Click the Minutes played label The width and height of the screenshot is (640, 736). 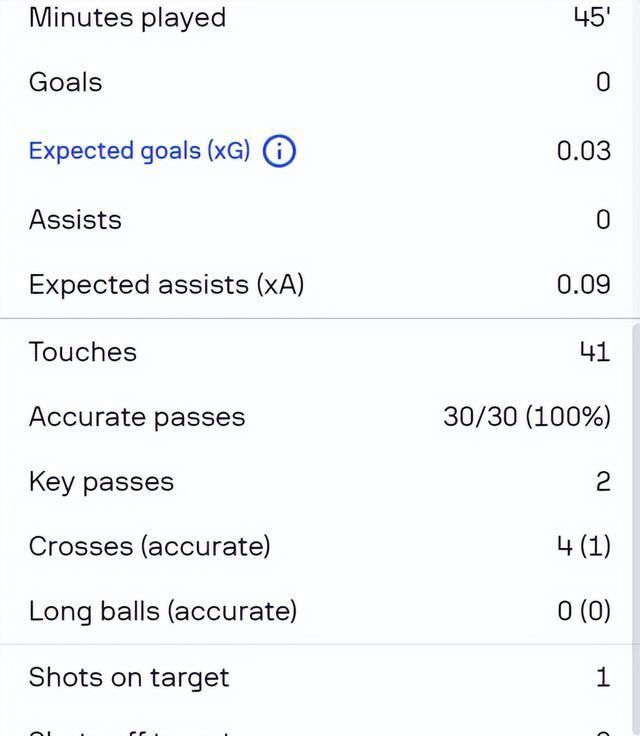(x=127, y=18)
